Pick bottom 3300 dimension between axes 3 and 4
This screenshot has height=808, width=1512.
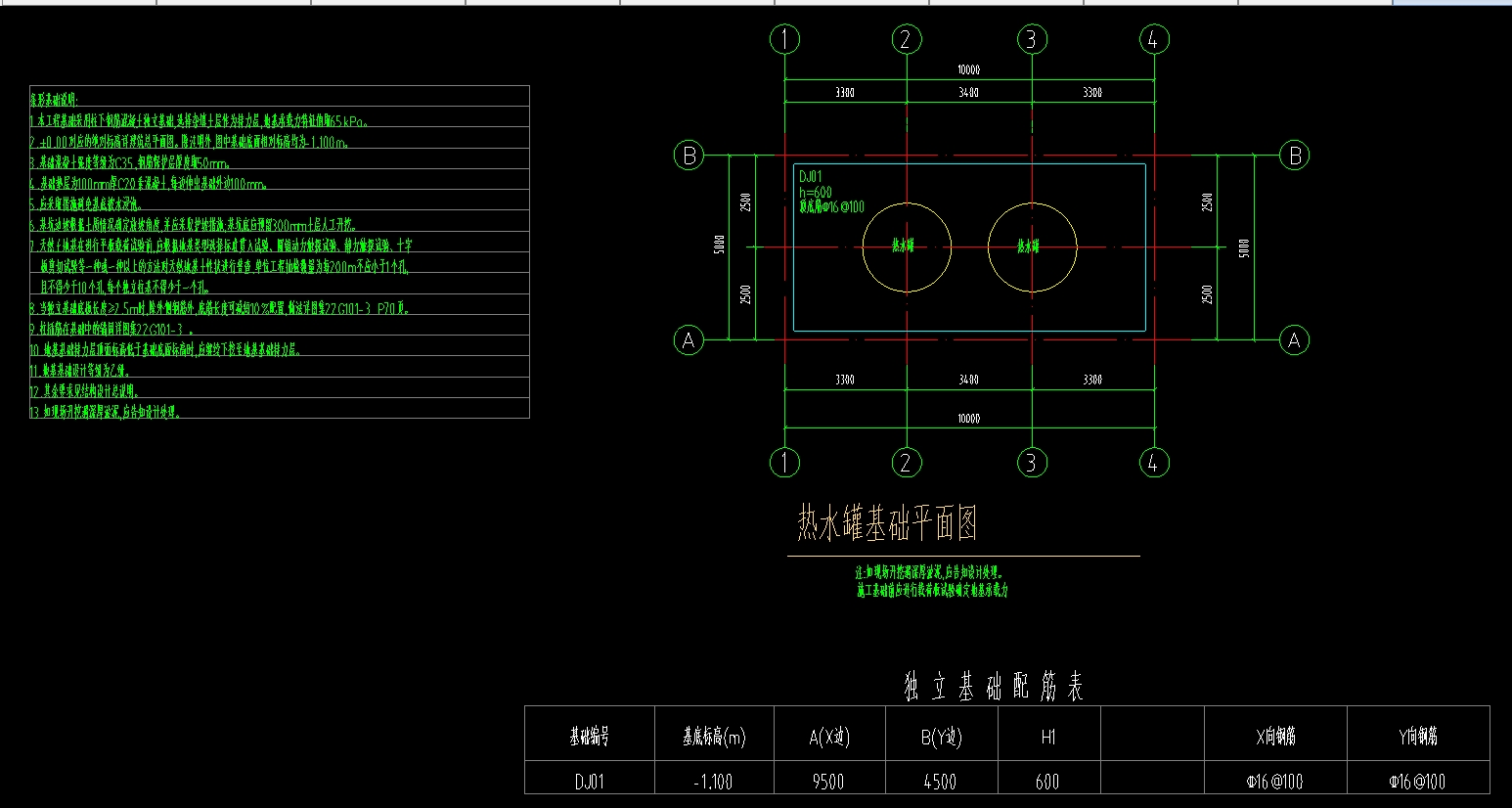1092,380
